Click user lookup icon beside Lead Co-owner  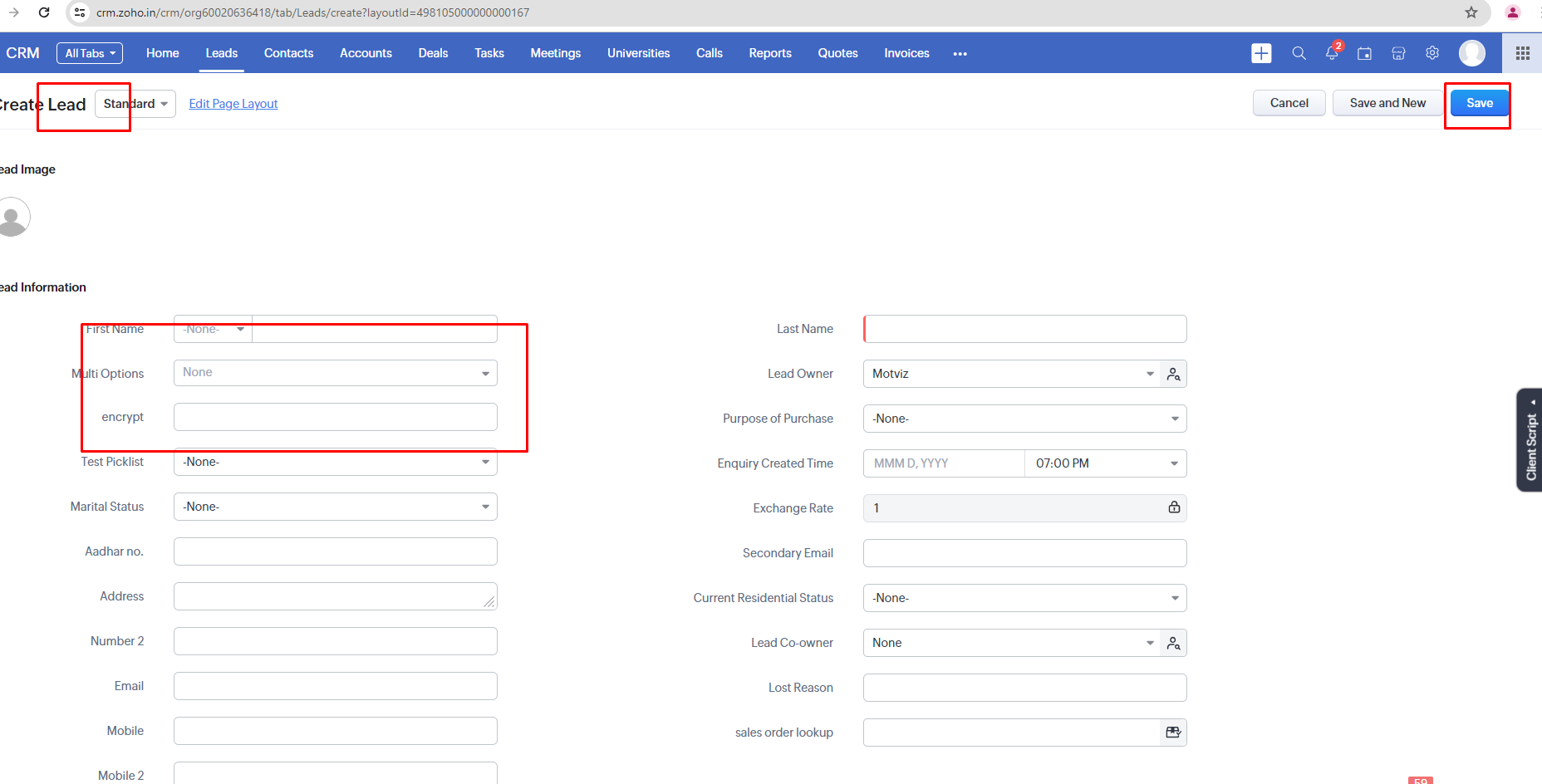[1173, 643]
